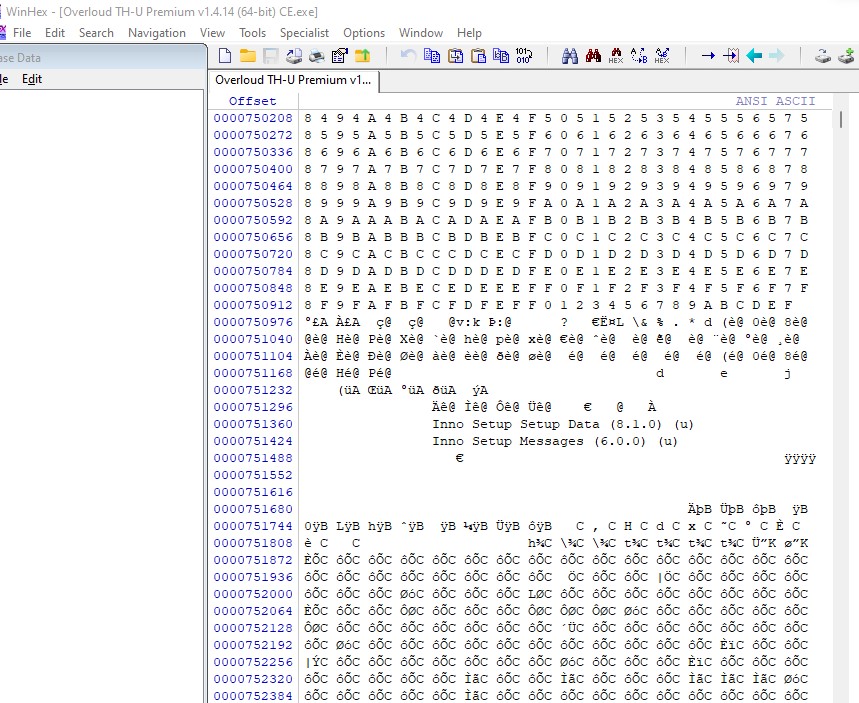
Task: Click the Clipboard write icon
Action: coord(501,56)
